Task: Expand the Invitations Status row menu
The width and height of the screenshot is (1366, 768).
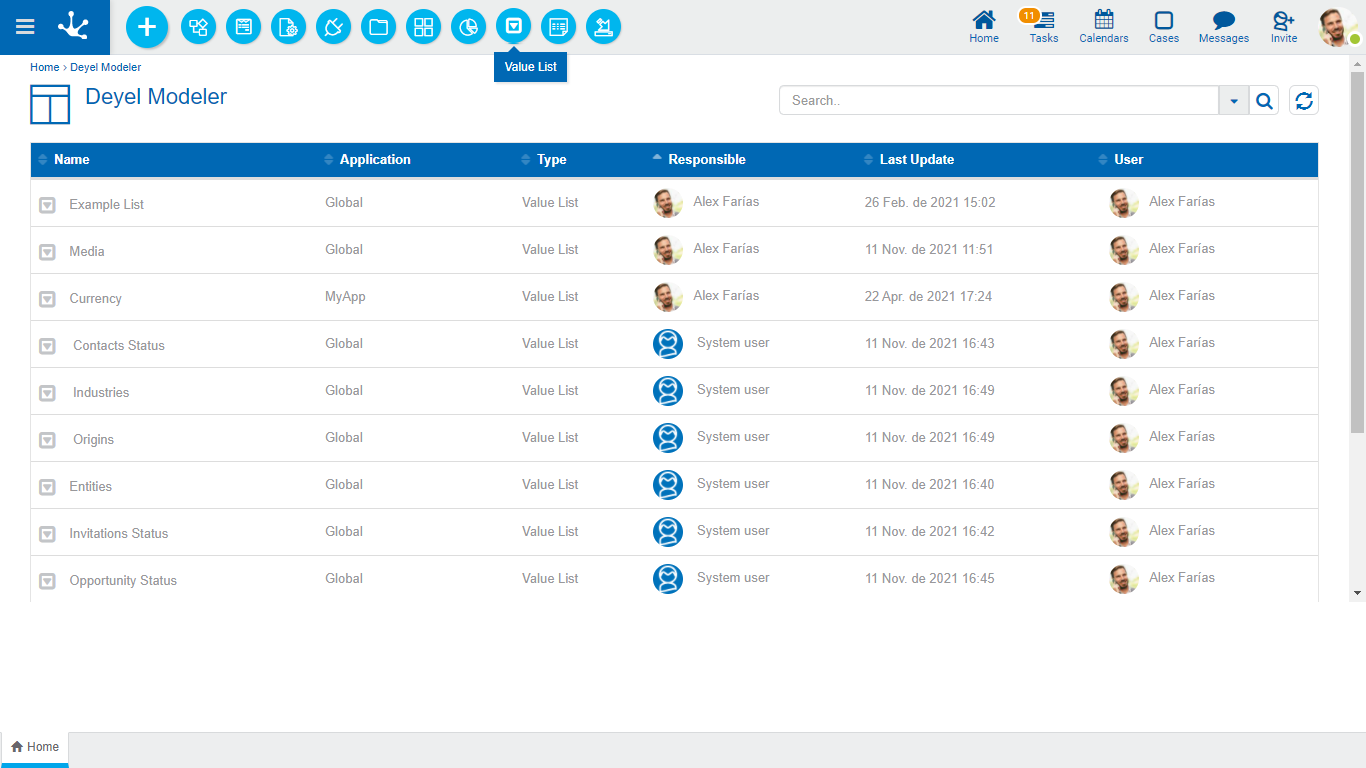Action: [x=47, y=534]
